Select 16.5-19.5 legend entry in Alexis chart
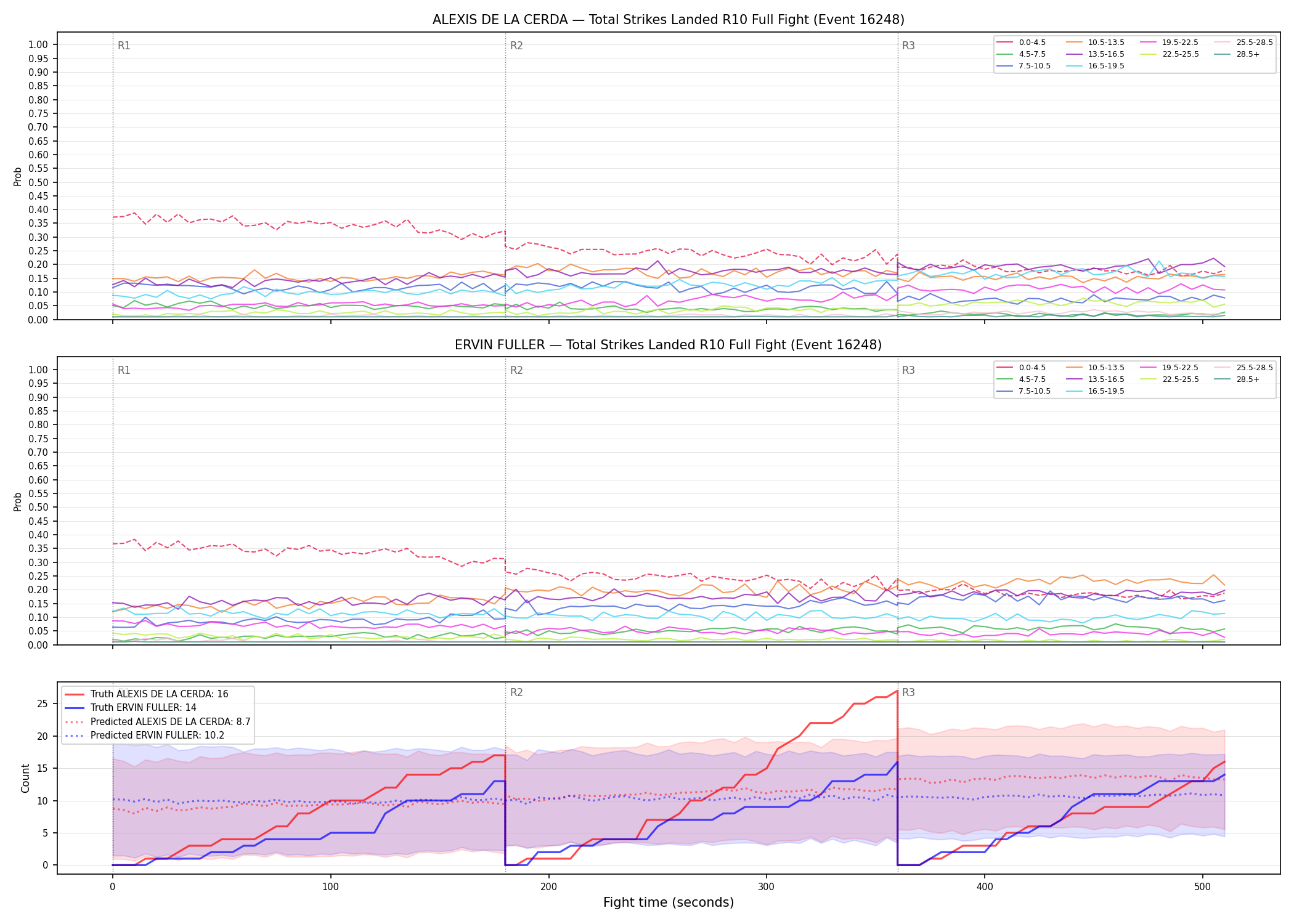 click(x=1095, y=66)
